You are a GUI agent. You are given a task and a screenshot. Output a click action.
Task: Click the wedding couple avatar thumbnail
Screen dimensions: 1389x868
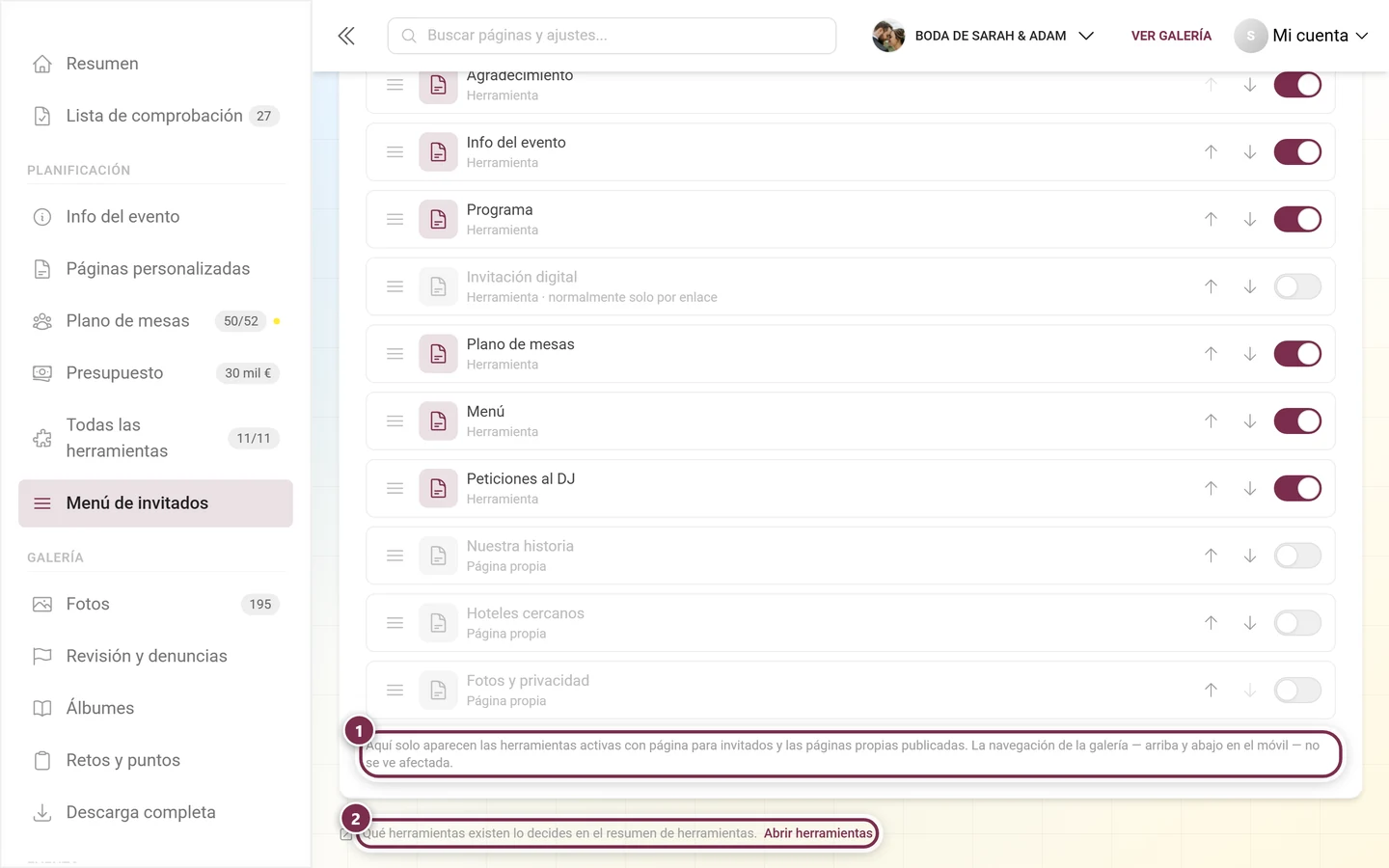tap(888, 36)
